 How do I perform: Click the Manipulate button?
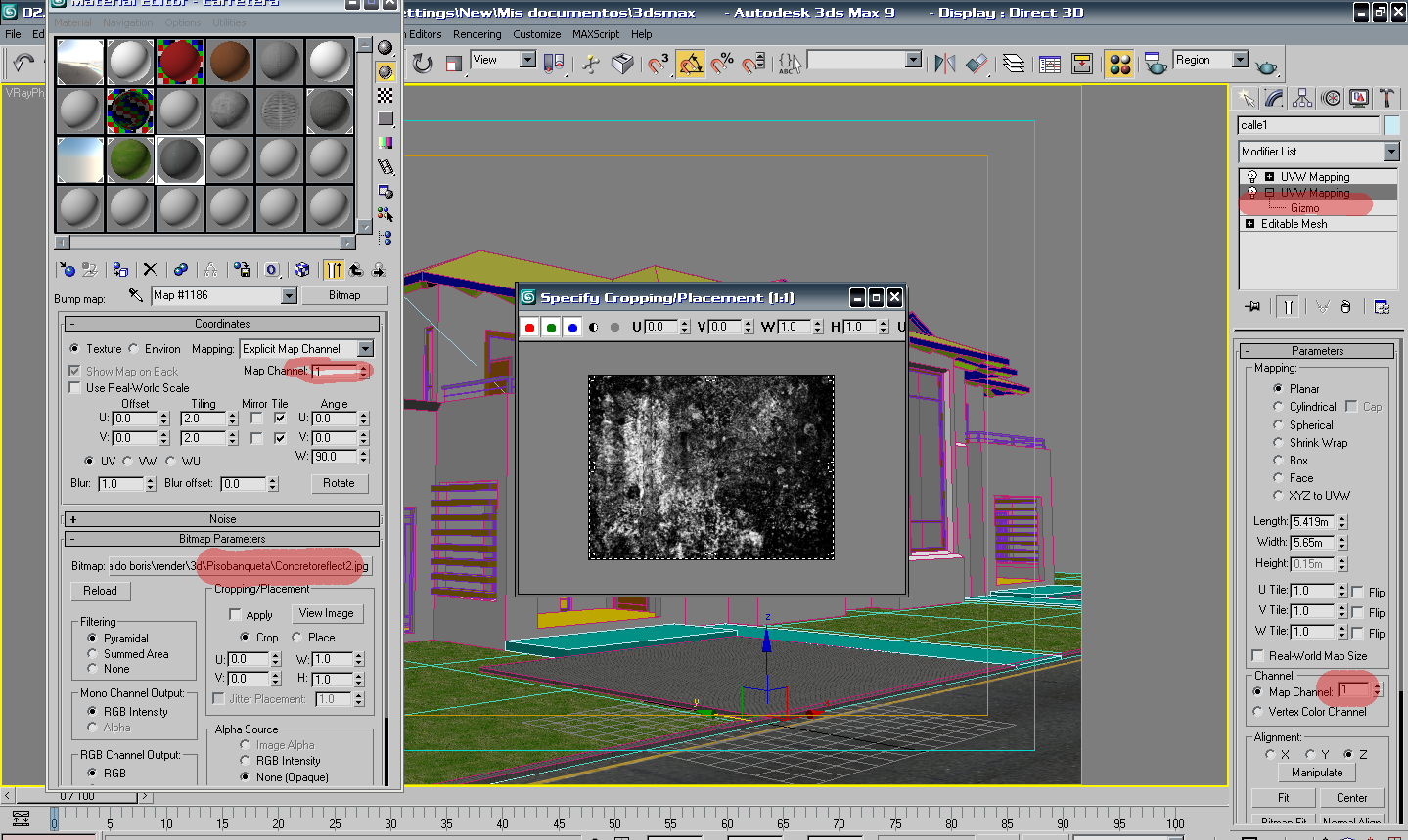[1317, 773]
